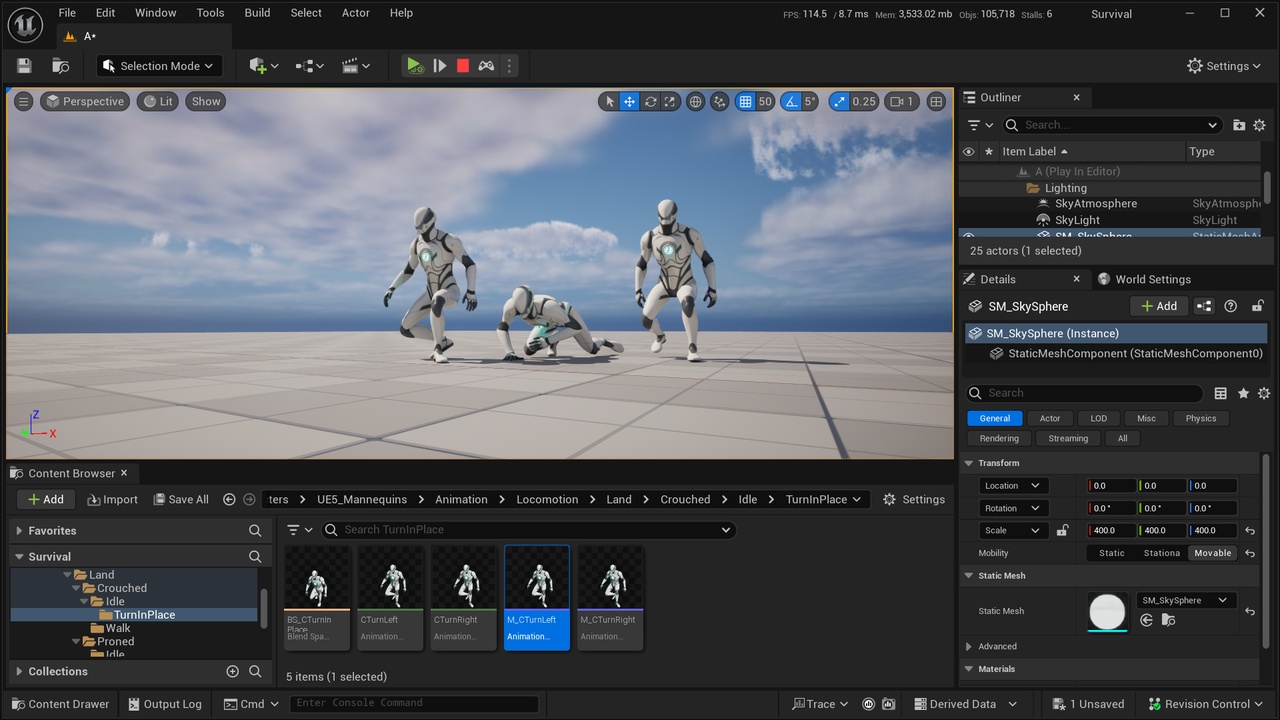The height and width of the screenshot is (720, 1280).
Task: Click the static mesh sphere thumbnail
Action: click(x=1107, y=611)
